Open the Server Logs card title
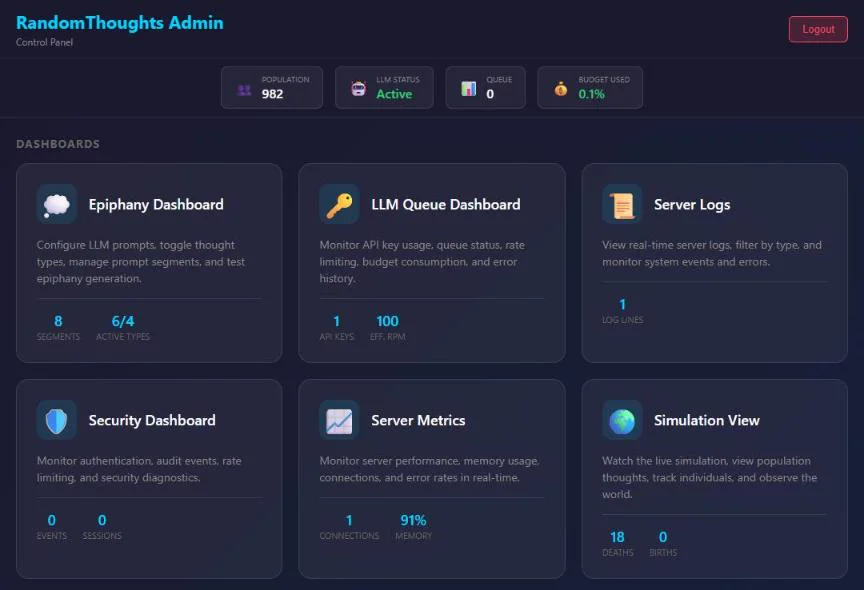 pyautogui.click(x=692, y=205)
